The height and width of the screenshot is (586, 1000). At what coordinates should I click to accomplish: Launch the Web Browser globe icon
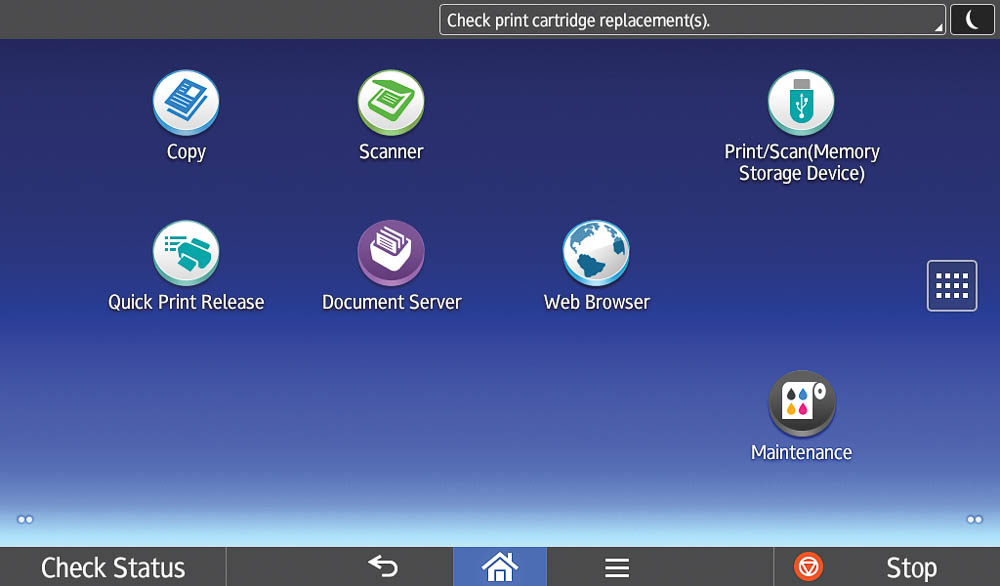[596, 253]
